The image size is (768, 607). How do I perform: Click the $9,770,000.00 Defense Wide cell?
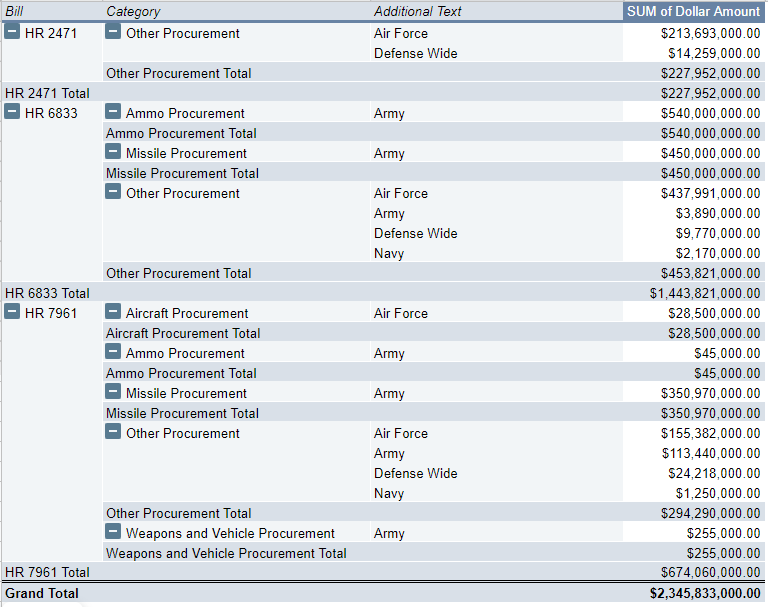click(694, 233)
